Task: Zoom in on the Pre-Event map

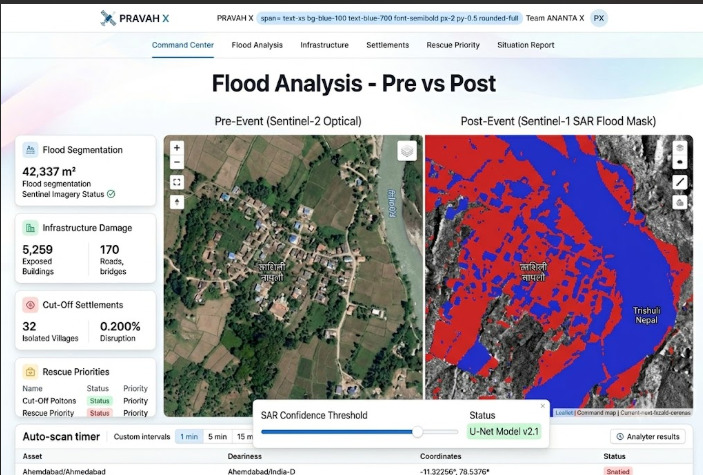Action: pos(177,148)
